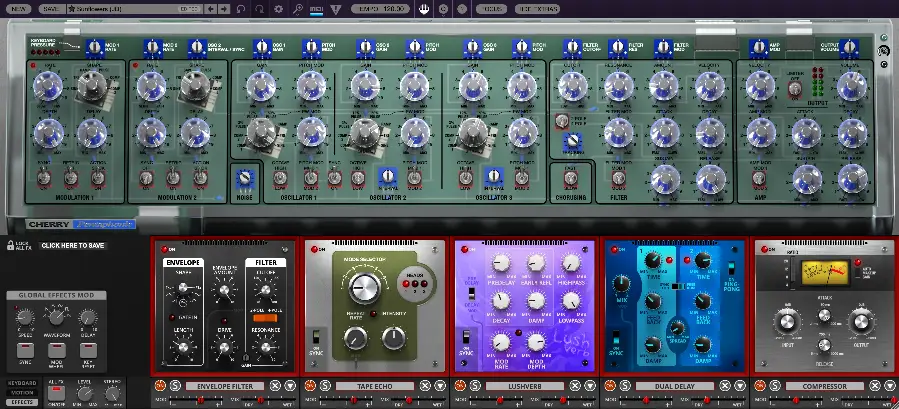899x409 pixels.
Task: Select the Effects tab
Action: (22, 402)
